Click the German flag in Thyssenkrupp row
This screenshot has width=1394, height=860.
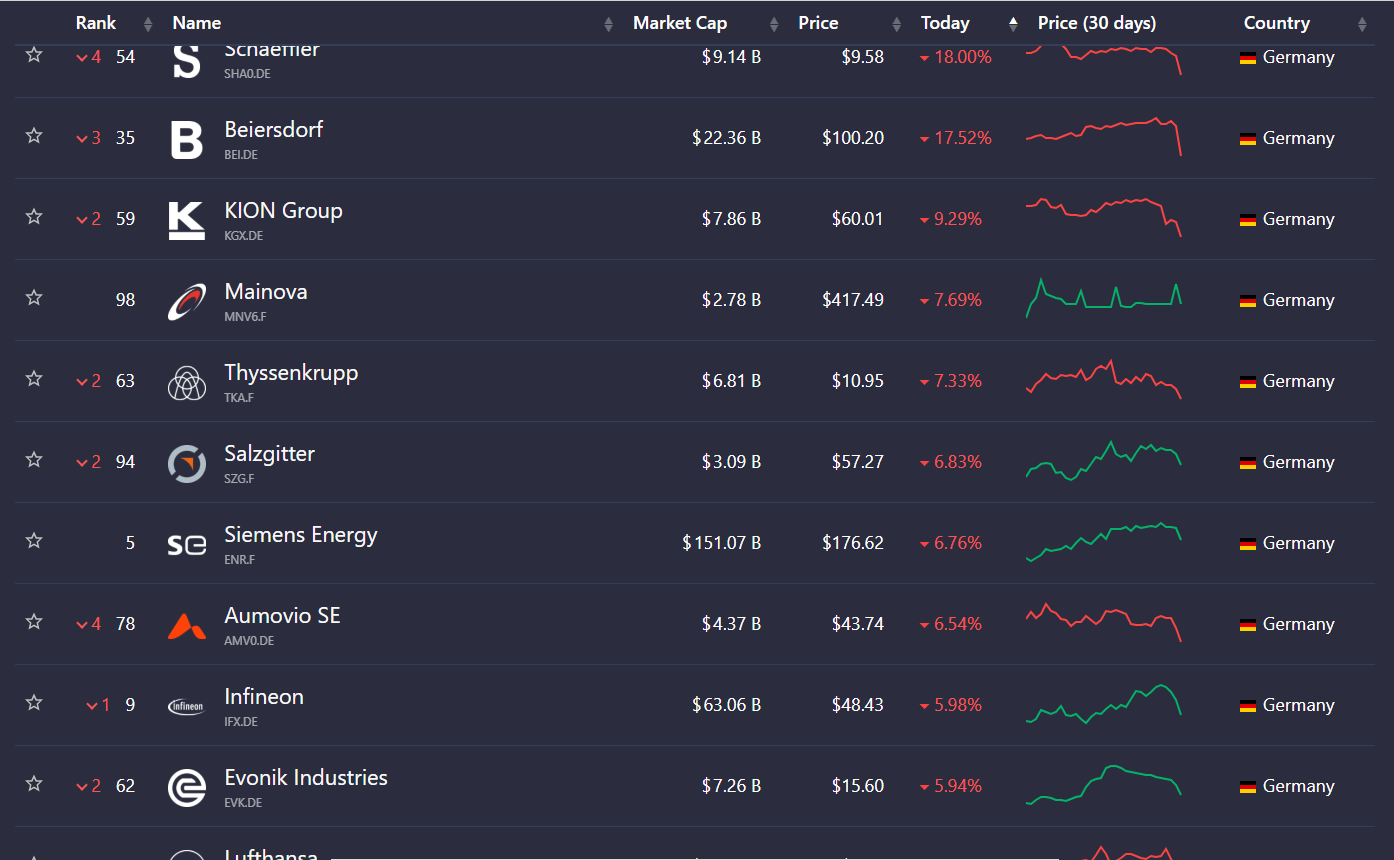click(1248, 382)
